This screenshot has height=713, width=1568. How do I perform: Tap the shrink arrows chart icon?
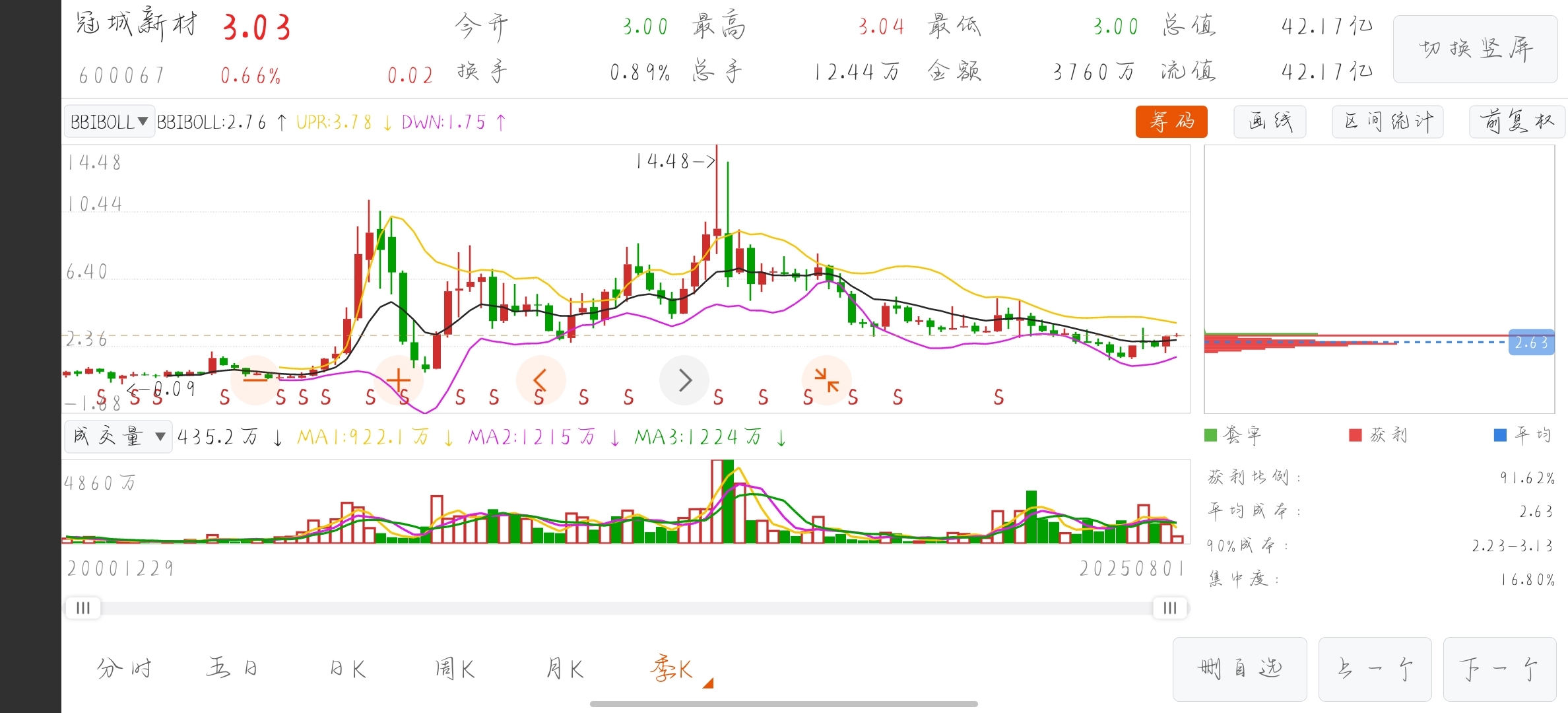tap(826, 380)
